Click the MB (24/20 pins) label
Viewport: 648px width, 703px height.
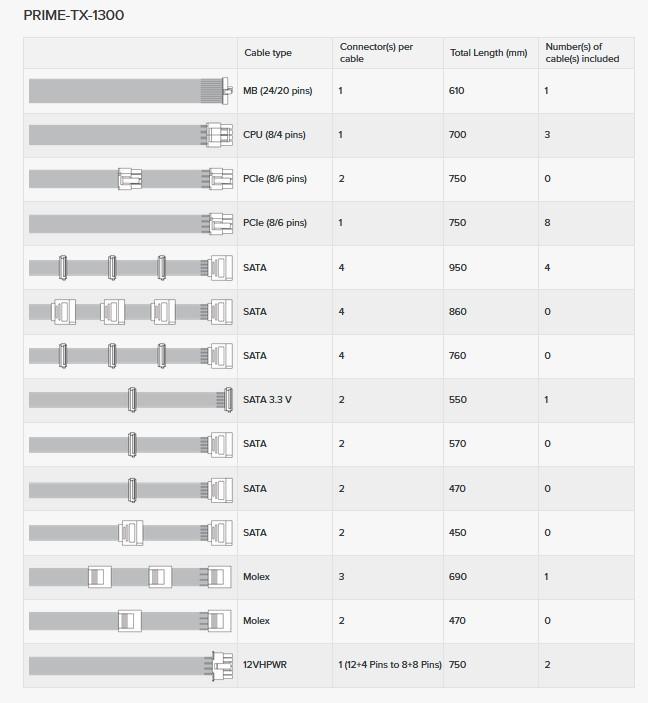277,91
